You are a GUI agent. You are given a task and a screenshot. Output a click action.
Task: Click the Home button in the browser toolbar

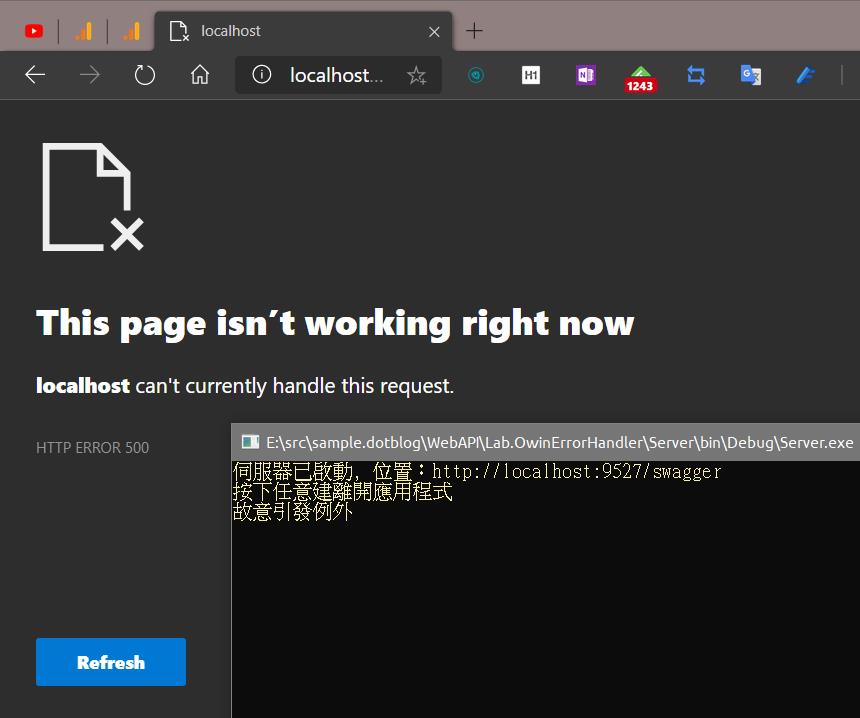coord(199,75)
